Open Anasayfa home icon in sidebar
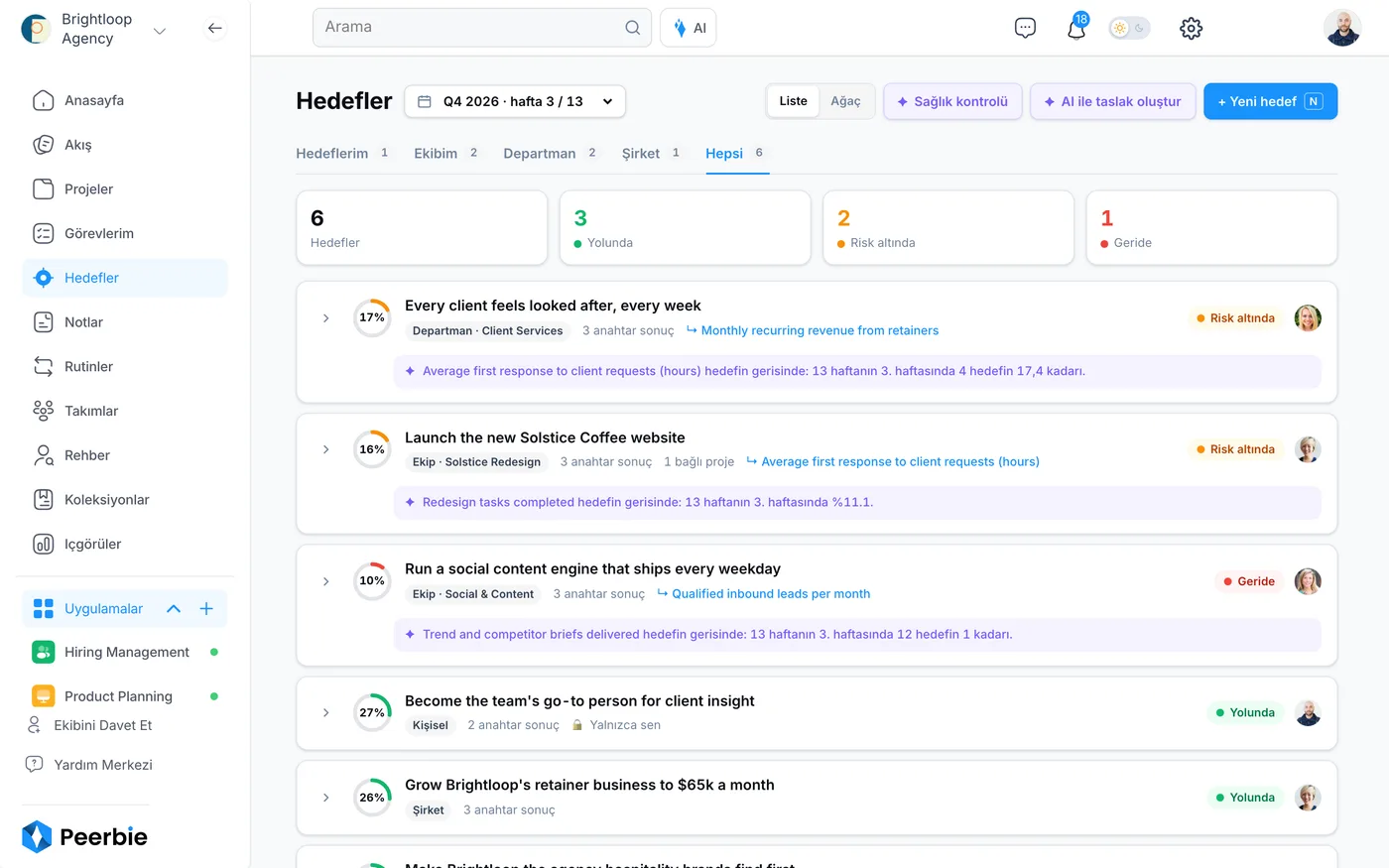Image resolution: width=1389 pixels, height=868 pixels. (44, 100)
